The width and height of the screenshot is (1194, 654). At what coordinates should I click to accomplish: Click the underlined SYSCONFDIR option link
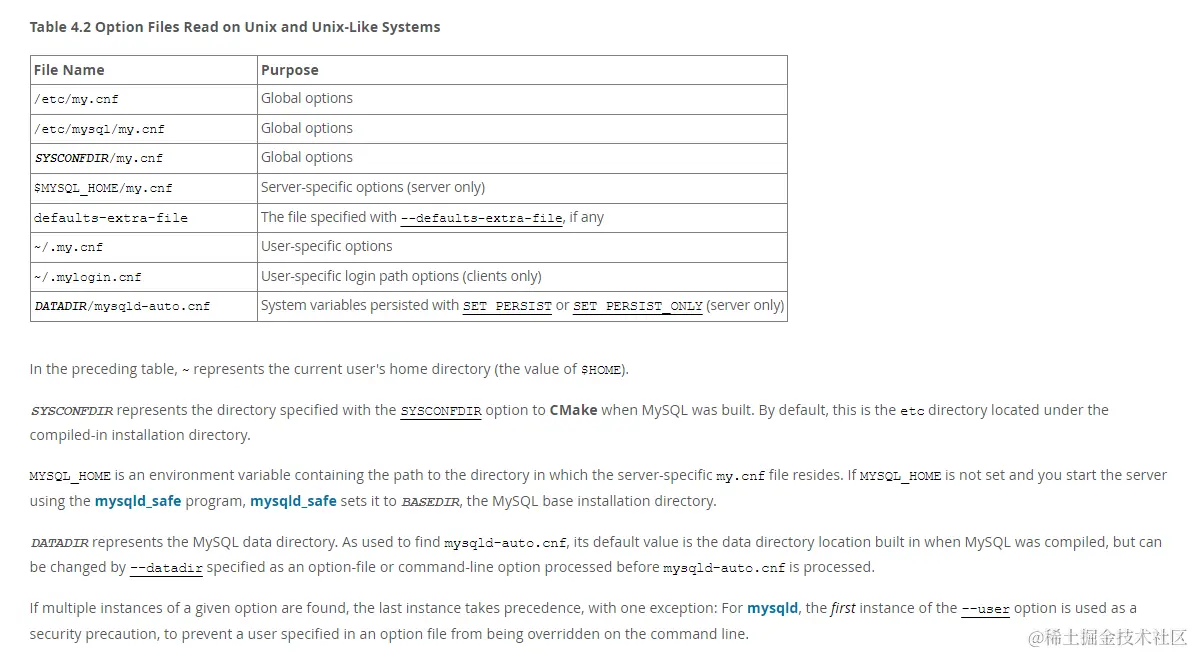[x=441, y=411]
